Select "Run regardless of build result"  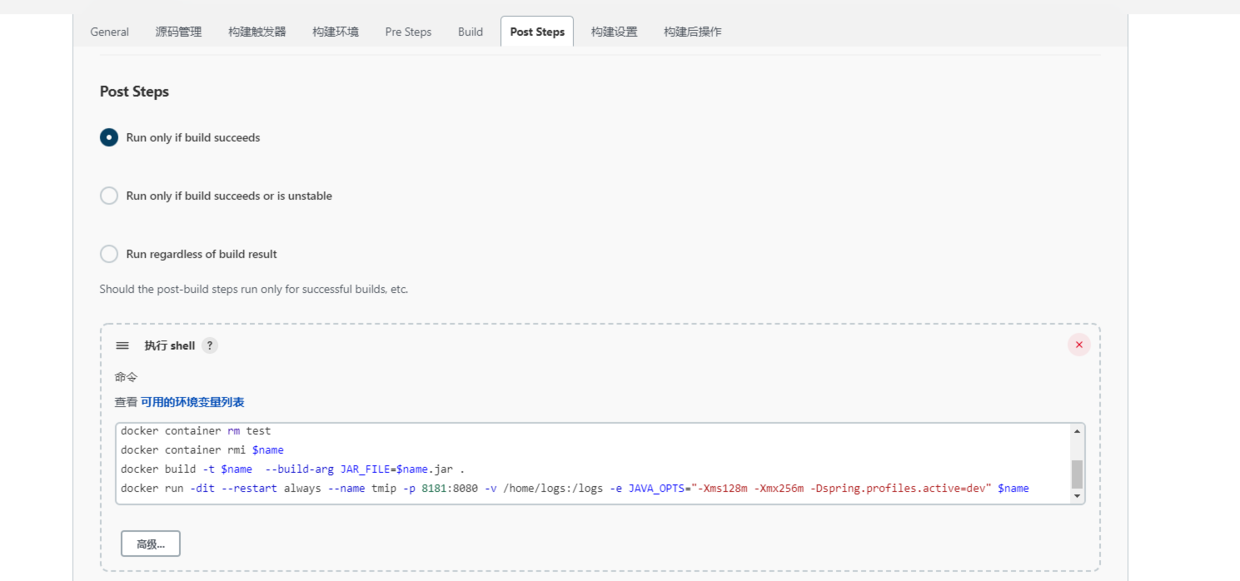click(x=108, y=253)
